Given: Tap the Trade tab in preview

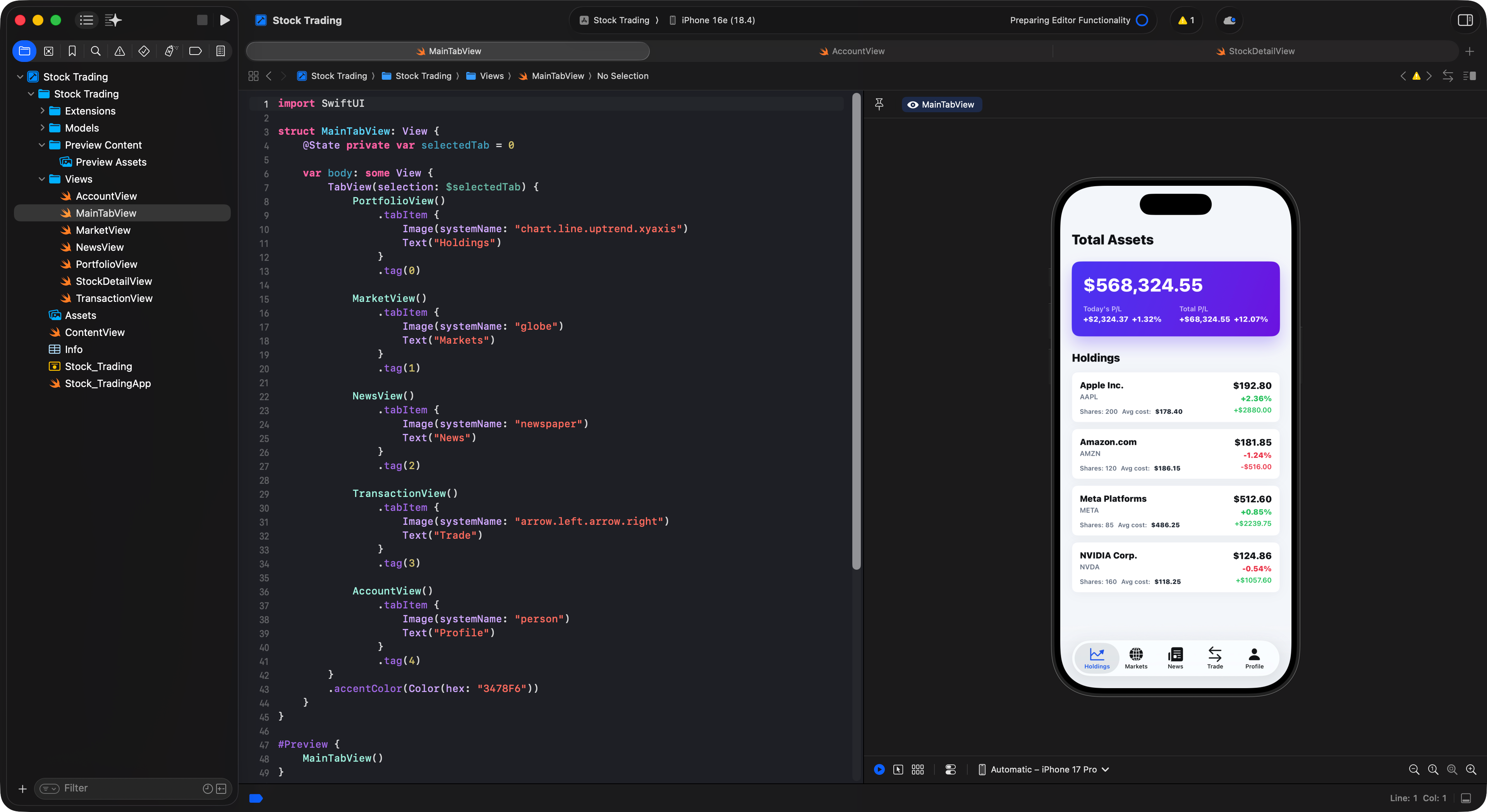Looking at the screenshot, I should click(x=1214, y=658).
